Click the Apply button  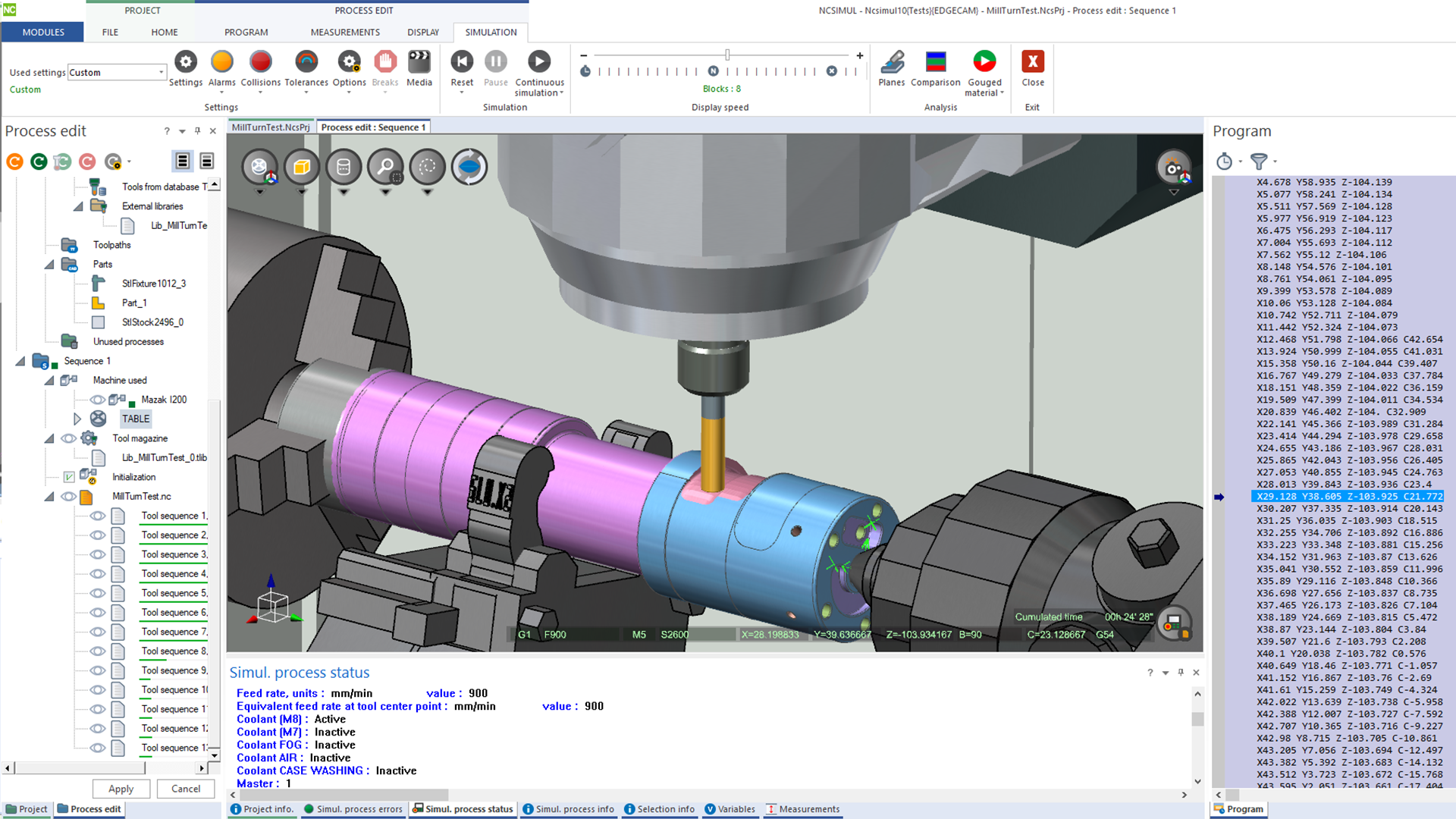pyautogui.click(x=121, y=789)
